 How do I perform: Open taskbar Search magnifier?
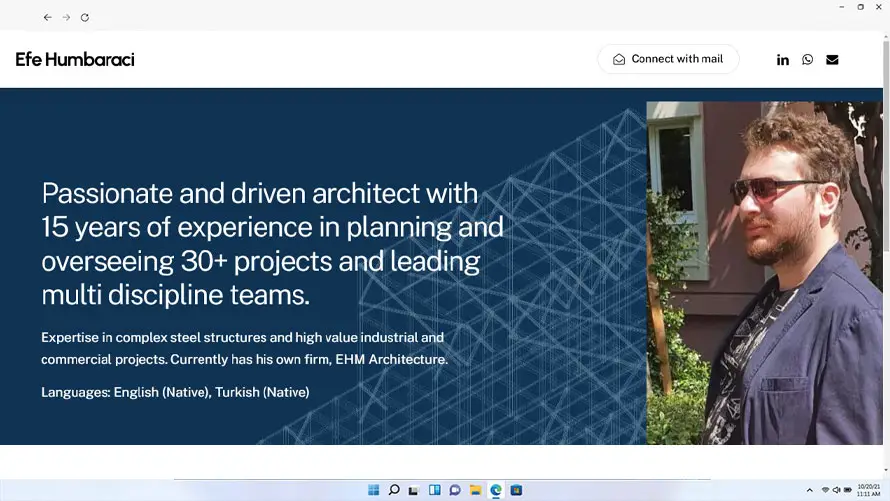pos(394,490)
